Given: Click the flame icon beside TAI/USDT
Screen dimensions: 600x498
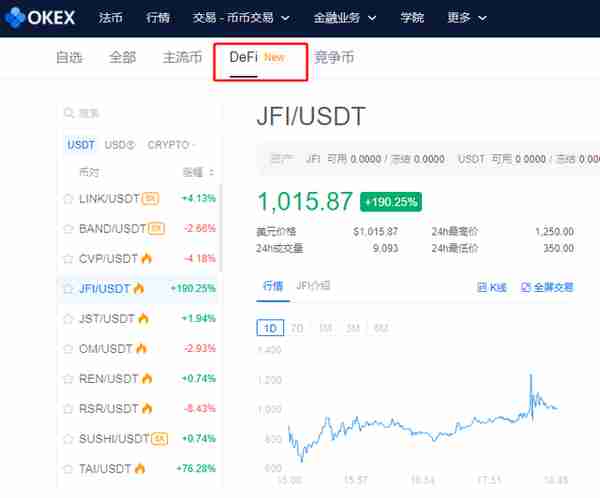Looking at the screenshot, I should click(x=140, y=469).
